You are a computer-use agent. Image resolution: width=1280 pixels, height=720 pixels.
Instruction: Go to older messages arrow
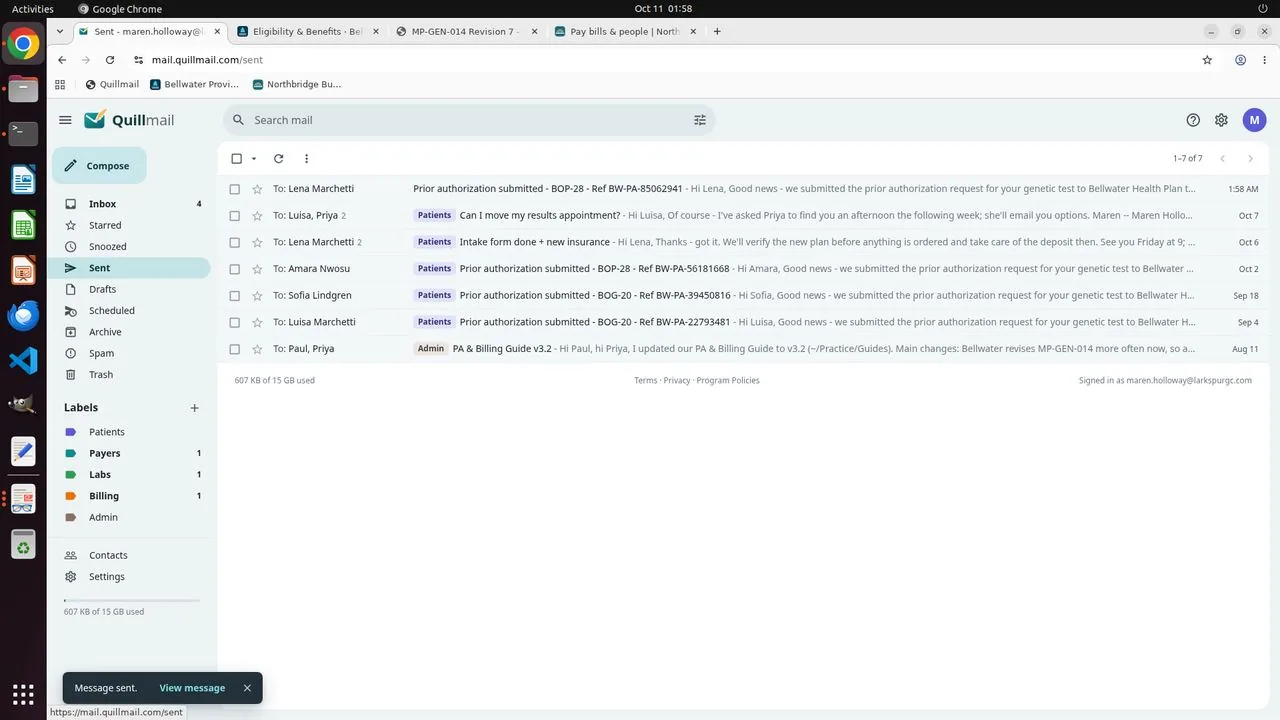click(x=1250, y=158)
